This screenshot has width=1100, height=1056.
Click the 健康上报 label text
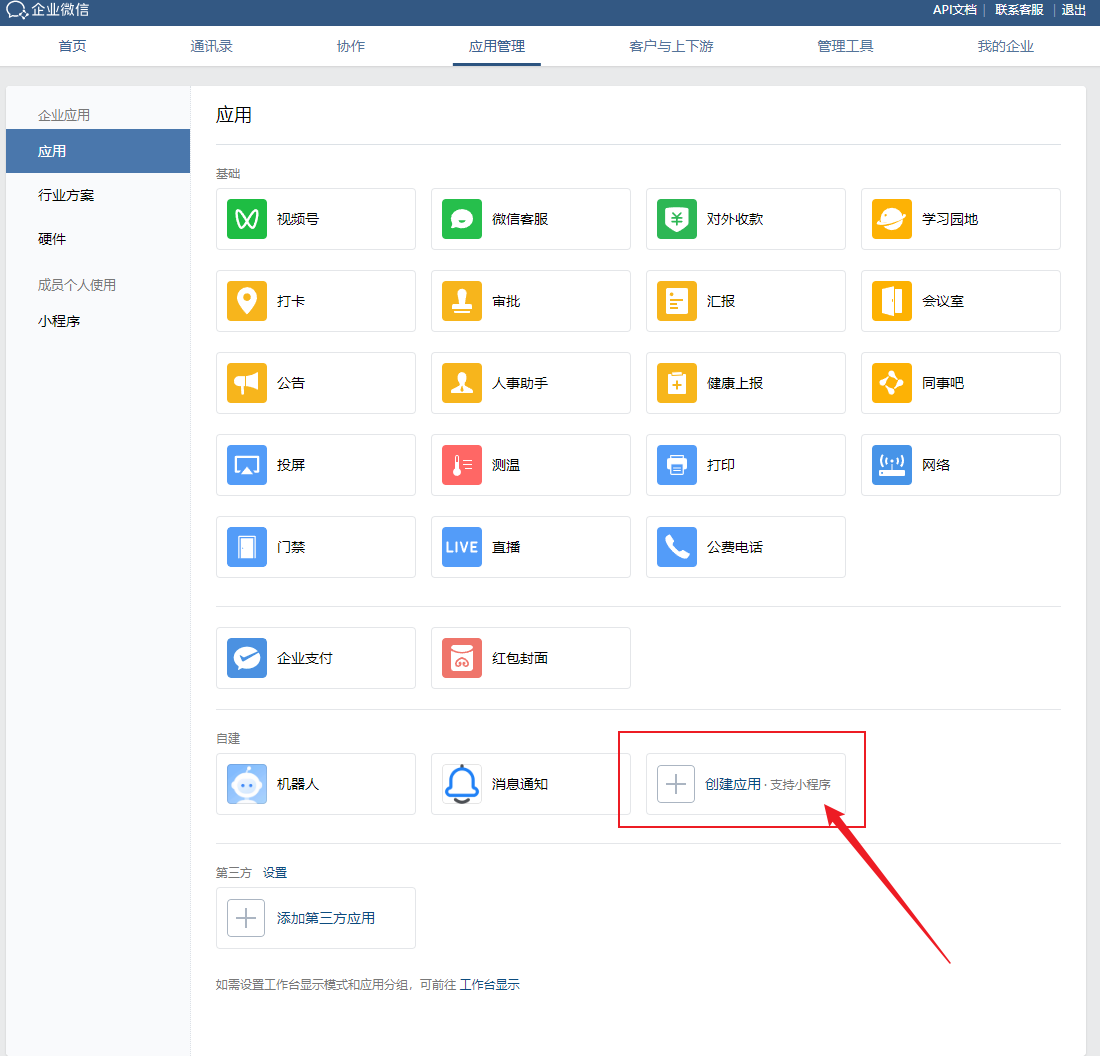tap(735, 383)
